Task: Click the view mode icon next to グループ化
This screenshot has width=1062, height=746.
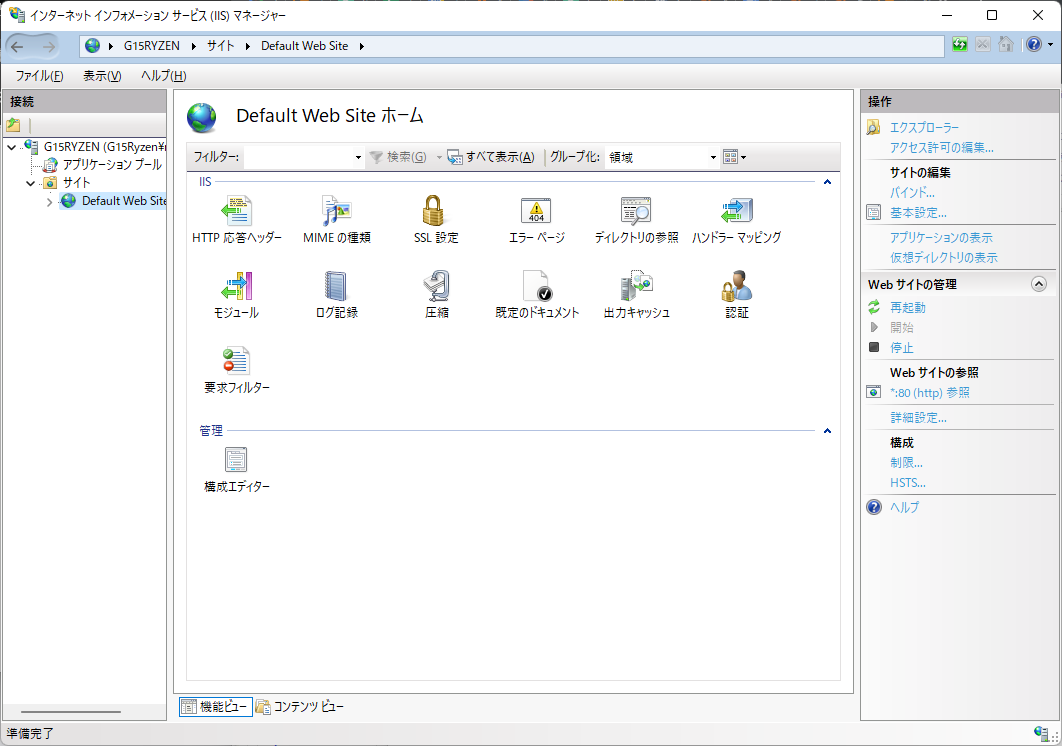Action: 730,157
